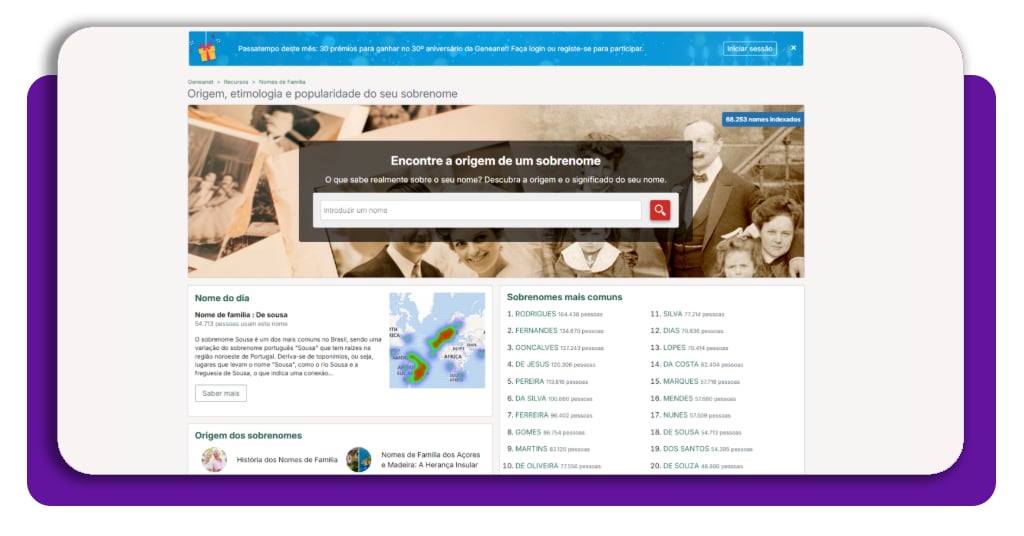Click the gift box icon in banner
Viewport: 1024px width, 536px height.
click(207, 50)
